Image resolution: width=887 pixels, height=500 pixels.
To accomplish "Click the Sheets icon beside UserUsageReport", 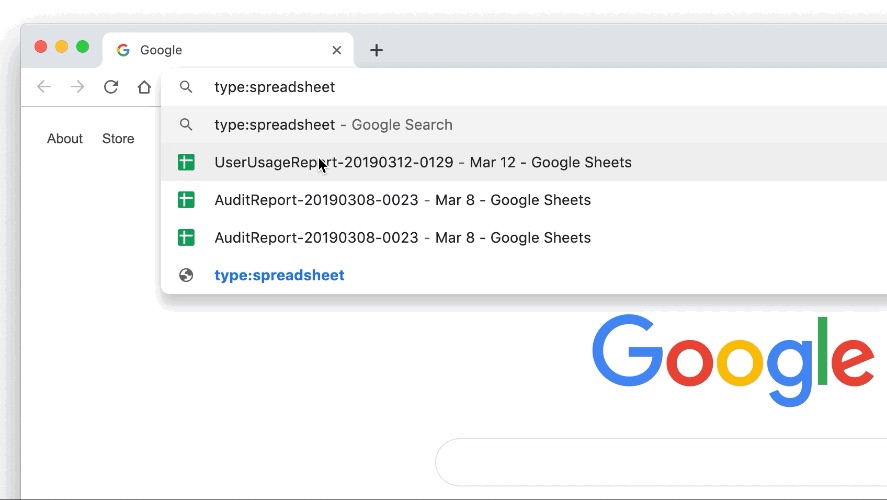I will point(186,162).
